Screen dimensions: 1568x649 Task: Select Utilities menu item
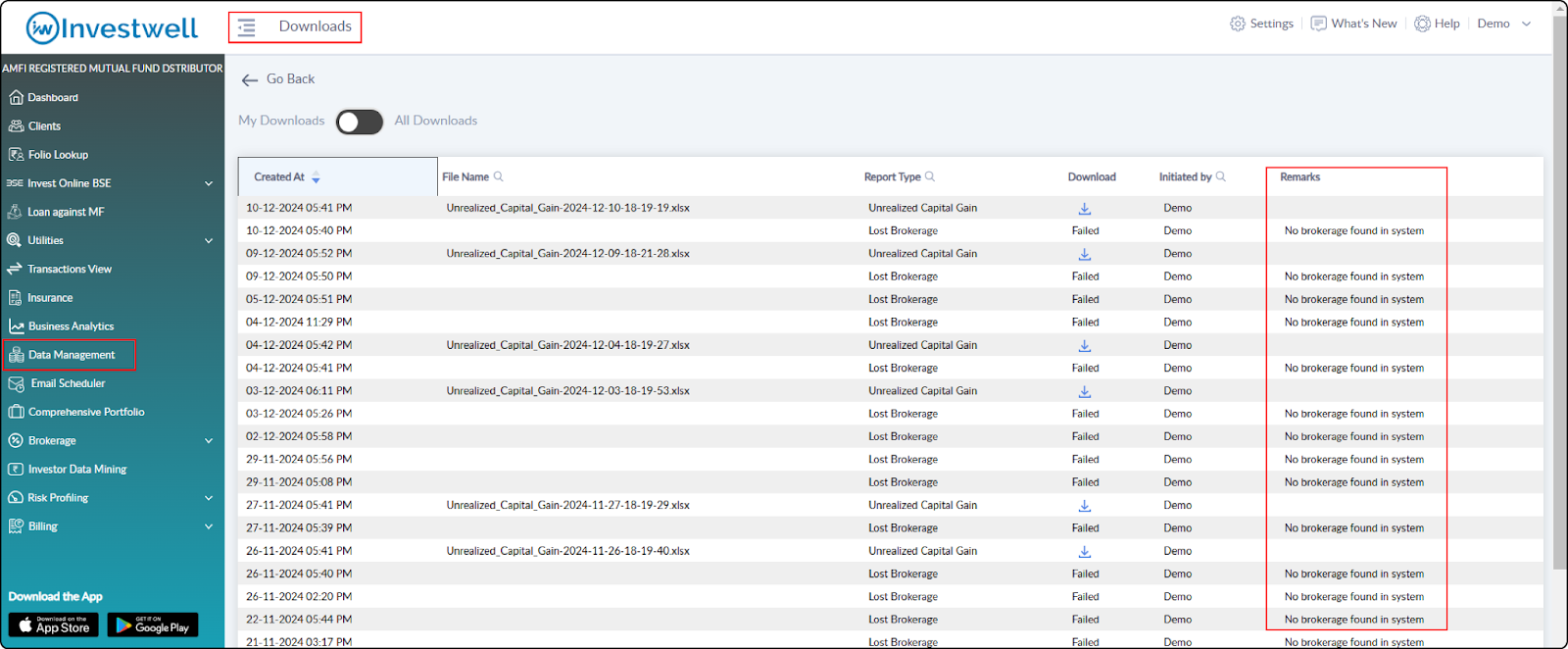click(x=45, y=240)
